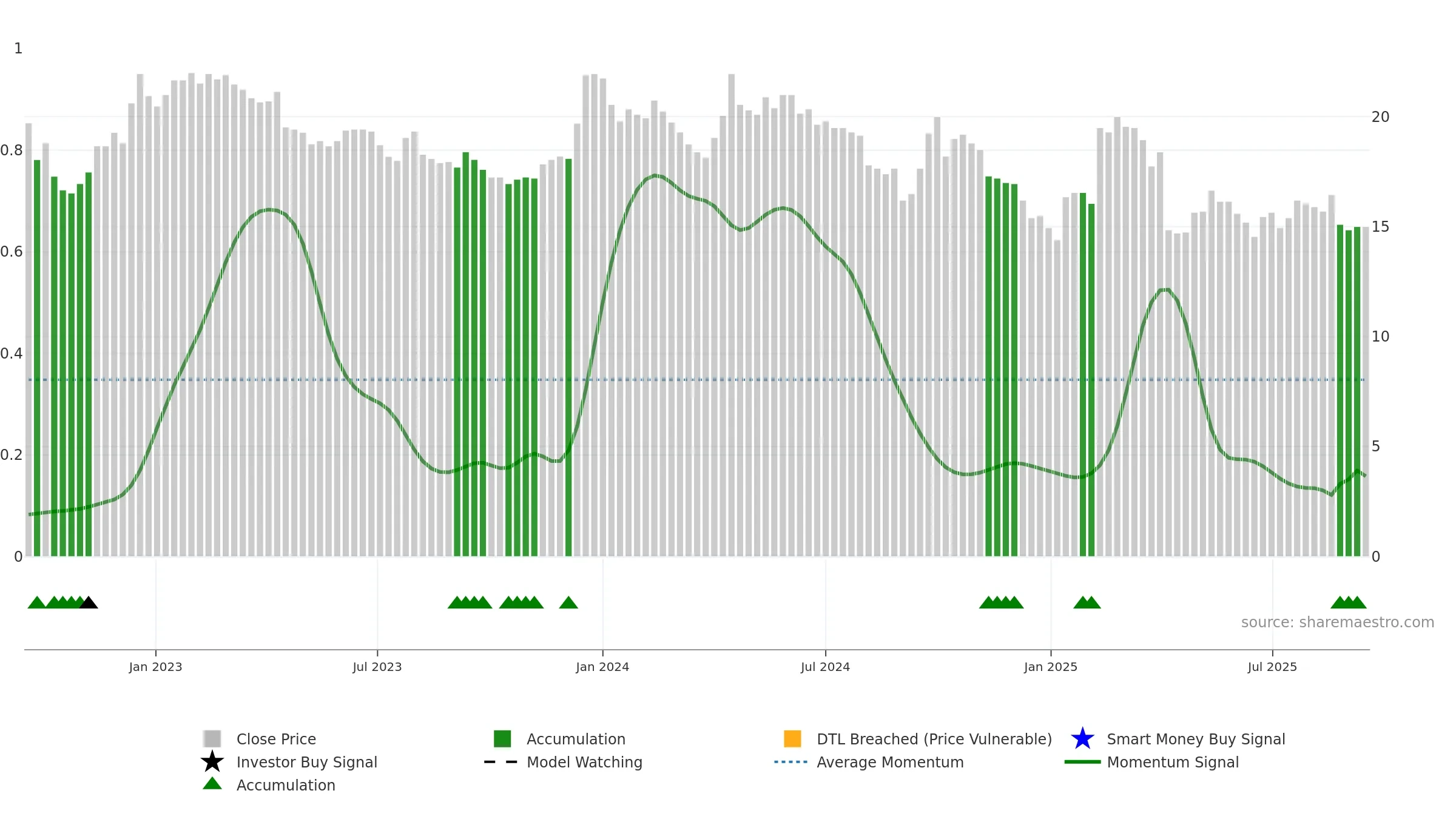Click the lone accumulation triangle before Jan 2024
Screen dimensions: 1456x819
[x=568, y=602]
